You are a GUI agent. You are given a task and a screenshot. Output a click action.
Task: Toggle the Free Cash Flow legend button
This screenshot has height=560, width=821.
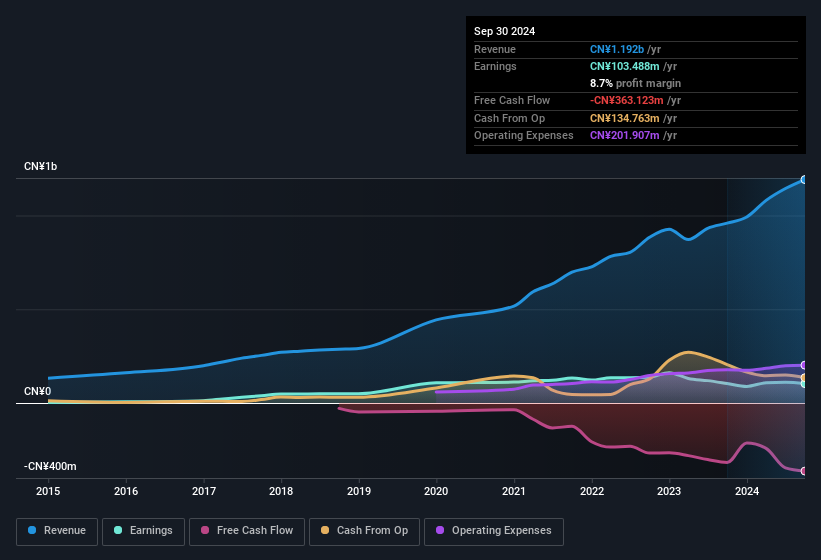(x=247, y=531)
